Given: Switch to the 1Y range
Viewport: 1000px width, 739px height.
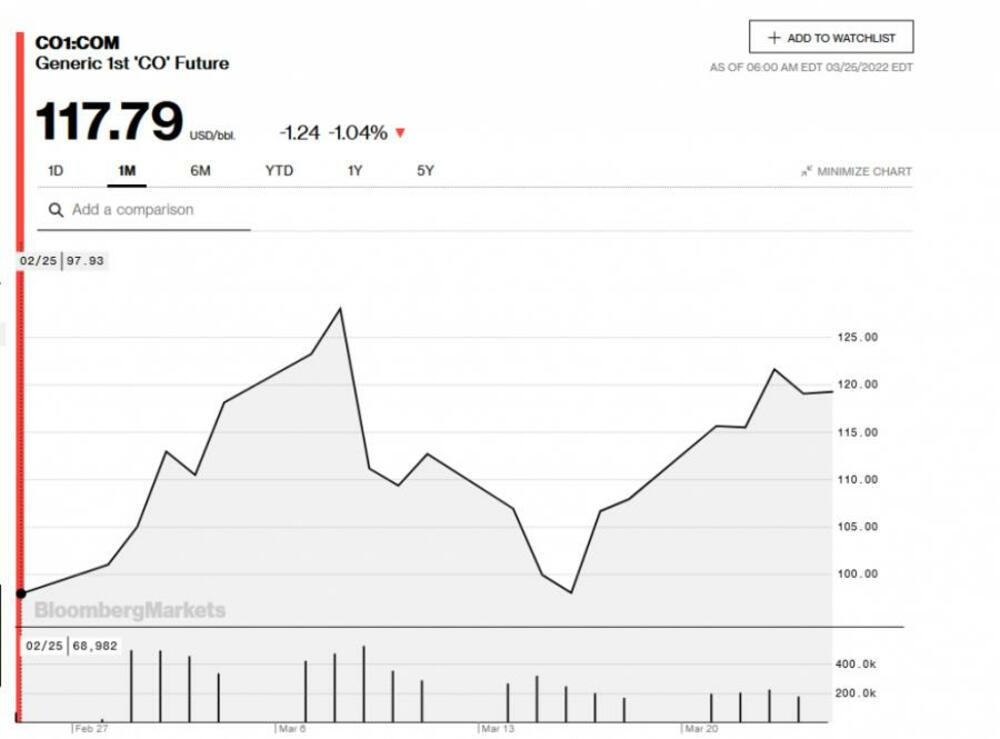Looking at the screenshot, I should 355,171.
